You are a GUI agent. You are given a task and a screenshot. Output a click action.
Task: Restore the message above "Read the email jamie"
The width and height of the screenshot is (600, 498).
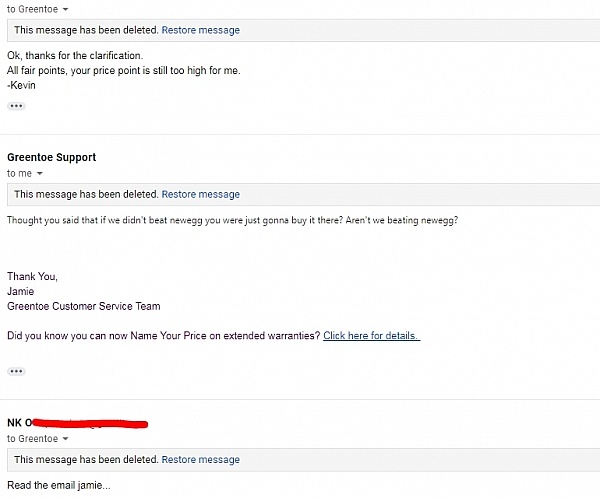coord(200,460)
